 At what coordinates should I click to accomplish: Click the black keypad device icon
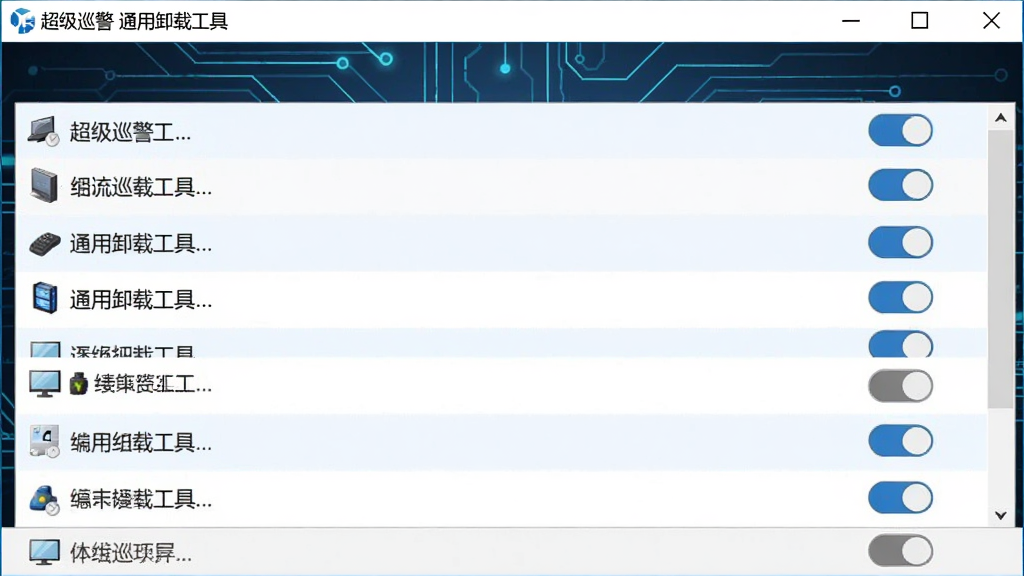pos(44,244)
